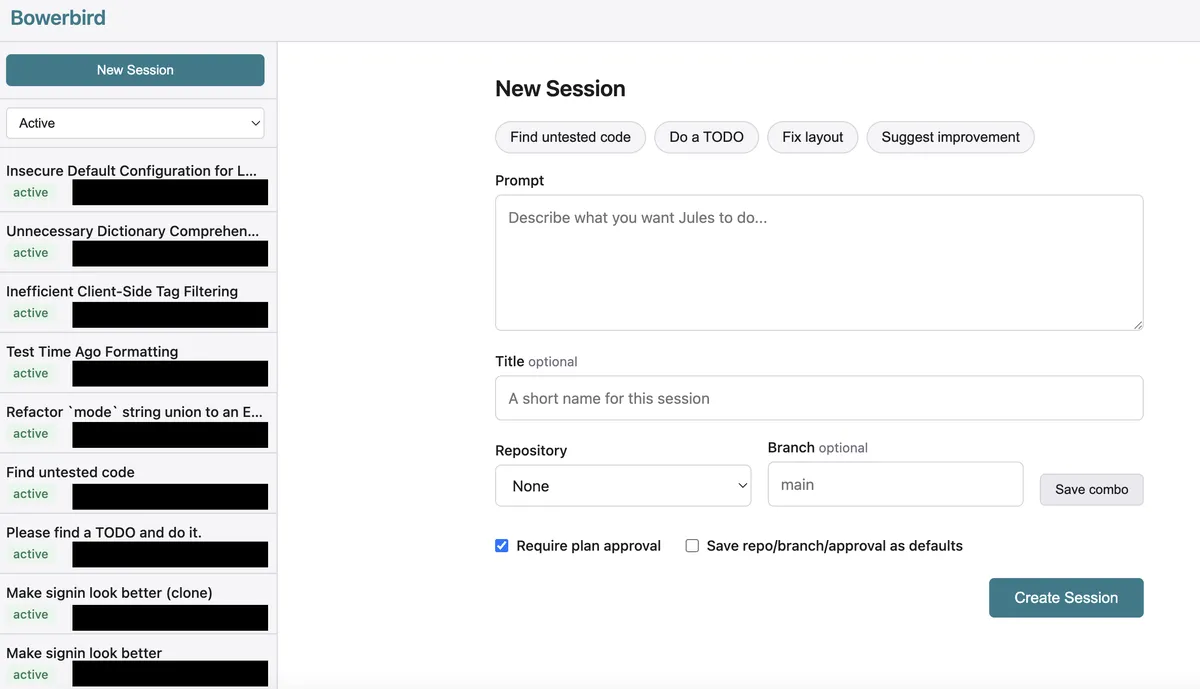This screenshot has width=1200, height=689.
Task: Click the Bowerbird logo title
Action: coord(58,18)
